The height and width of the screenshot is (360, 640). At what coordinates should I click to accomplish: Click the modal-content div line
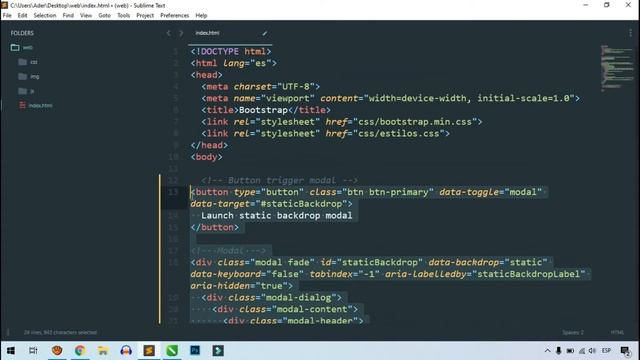coord(285,309)
